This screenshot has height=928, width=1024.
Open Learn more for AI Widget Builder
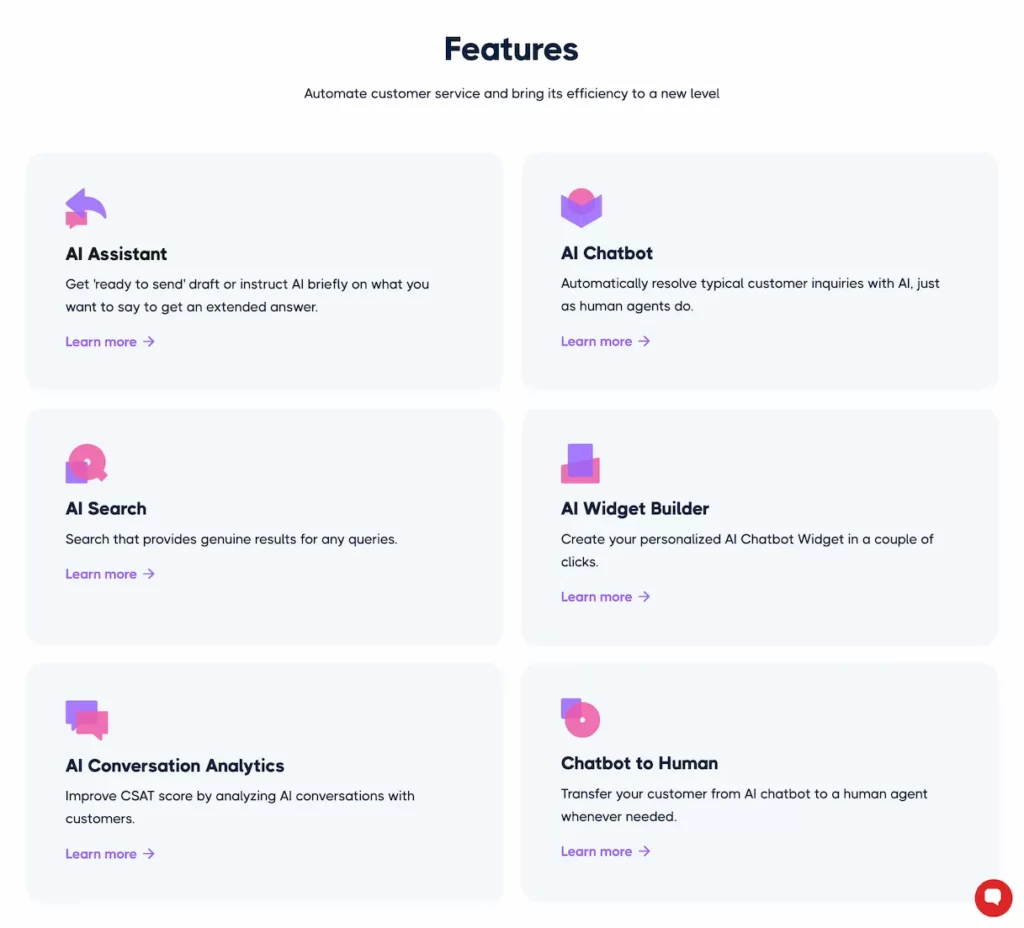(596, 596)
